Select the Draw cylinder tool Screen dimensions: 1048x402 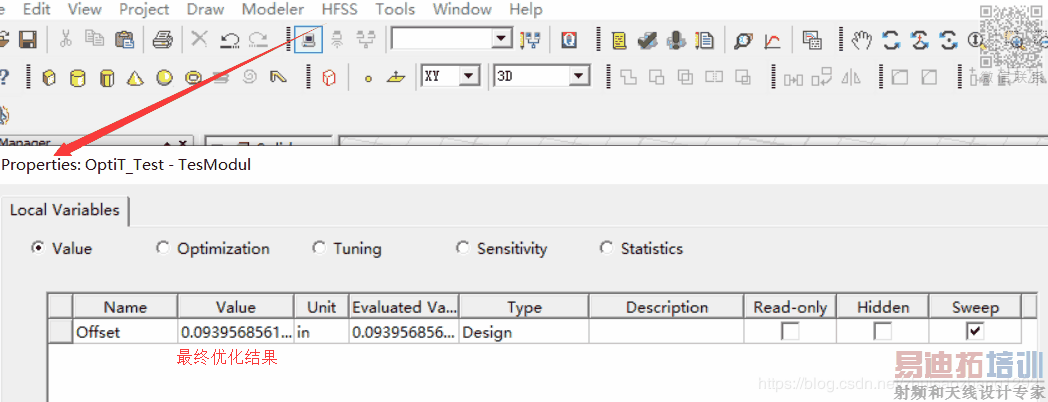point(78,78)
